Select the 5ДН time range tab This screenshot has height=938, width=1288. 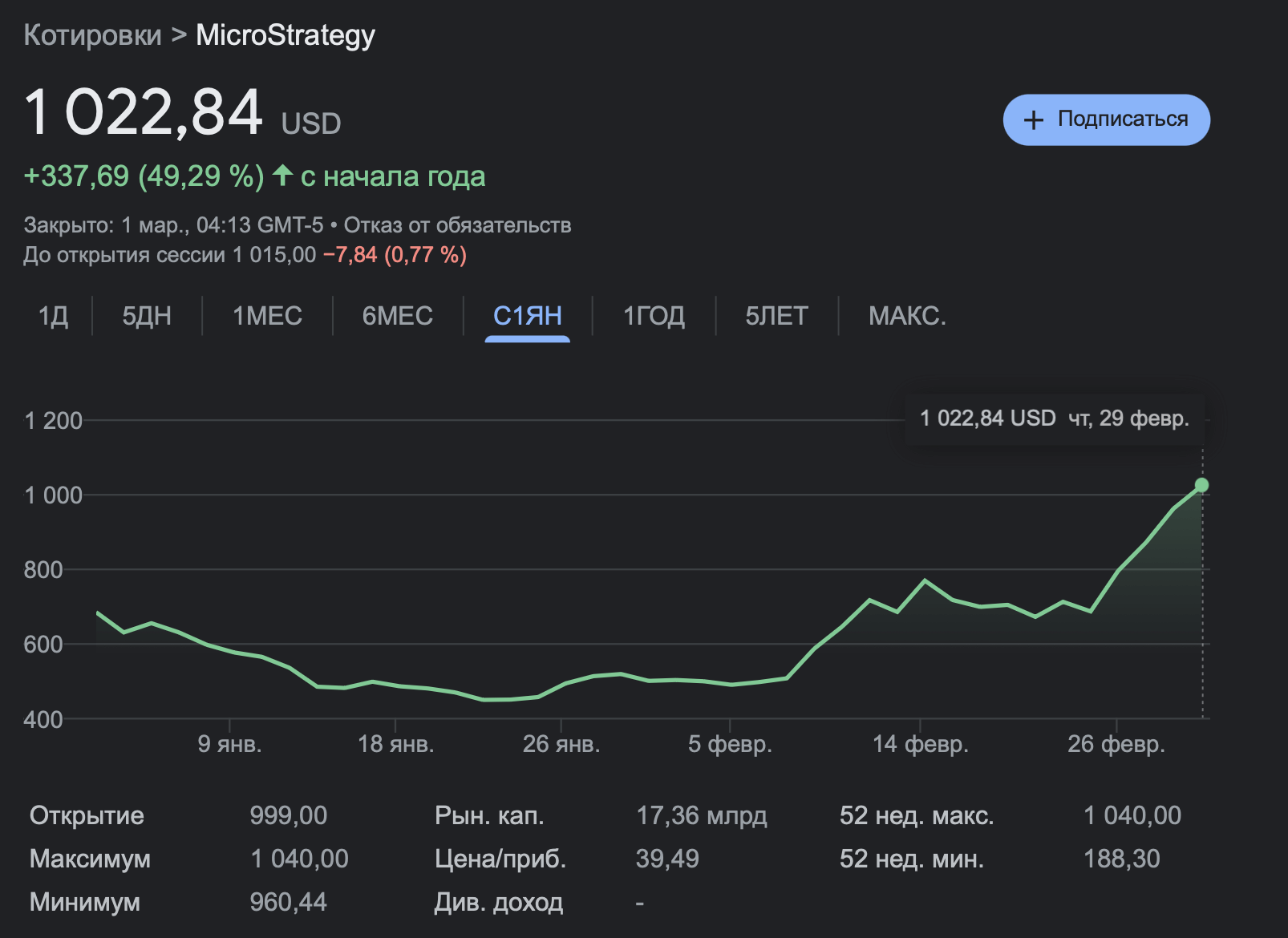pos(147,316)
